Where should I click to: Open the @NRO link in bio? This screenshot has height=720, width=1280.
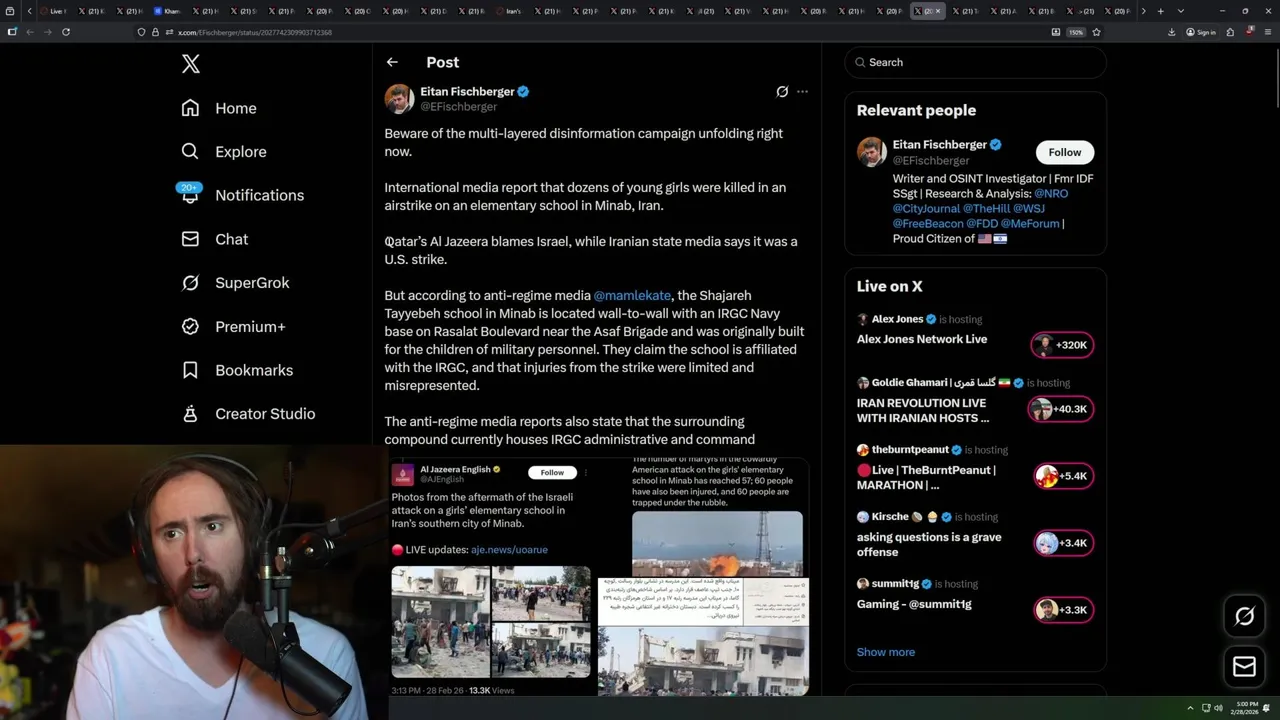1051,194
